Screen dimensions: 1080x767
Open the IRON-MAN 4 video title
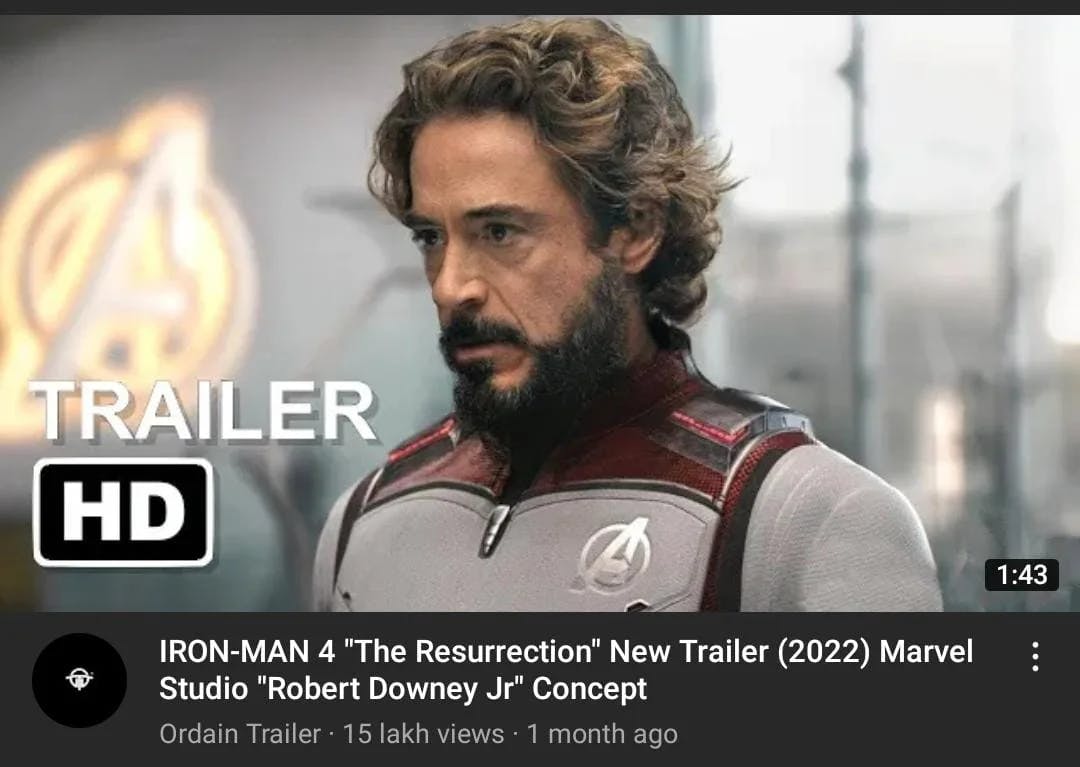point(566,670)
